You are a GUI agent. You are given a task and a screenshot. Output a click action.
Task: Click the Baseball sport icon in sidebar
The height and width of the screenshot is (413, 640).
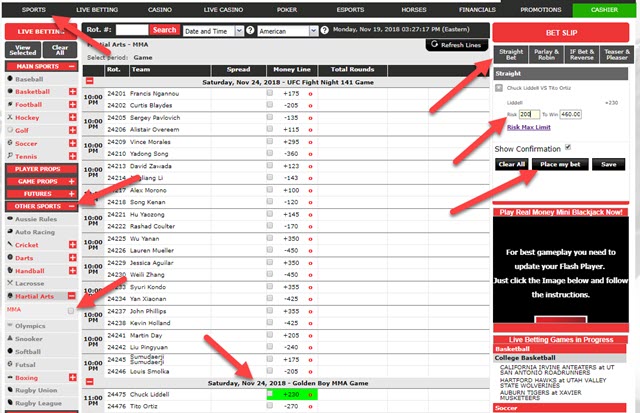point(10,77)
